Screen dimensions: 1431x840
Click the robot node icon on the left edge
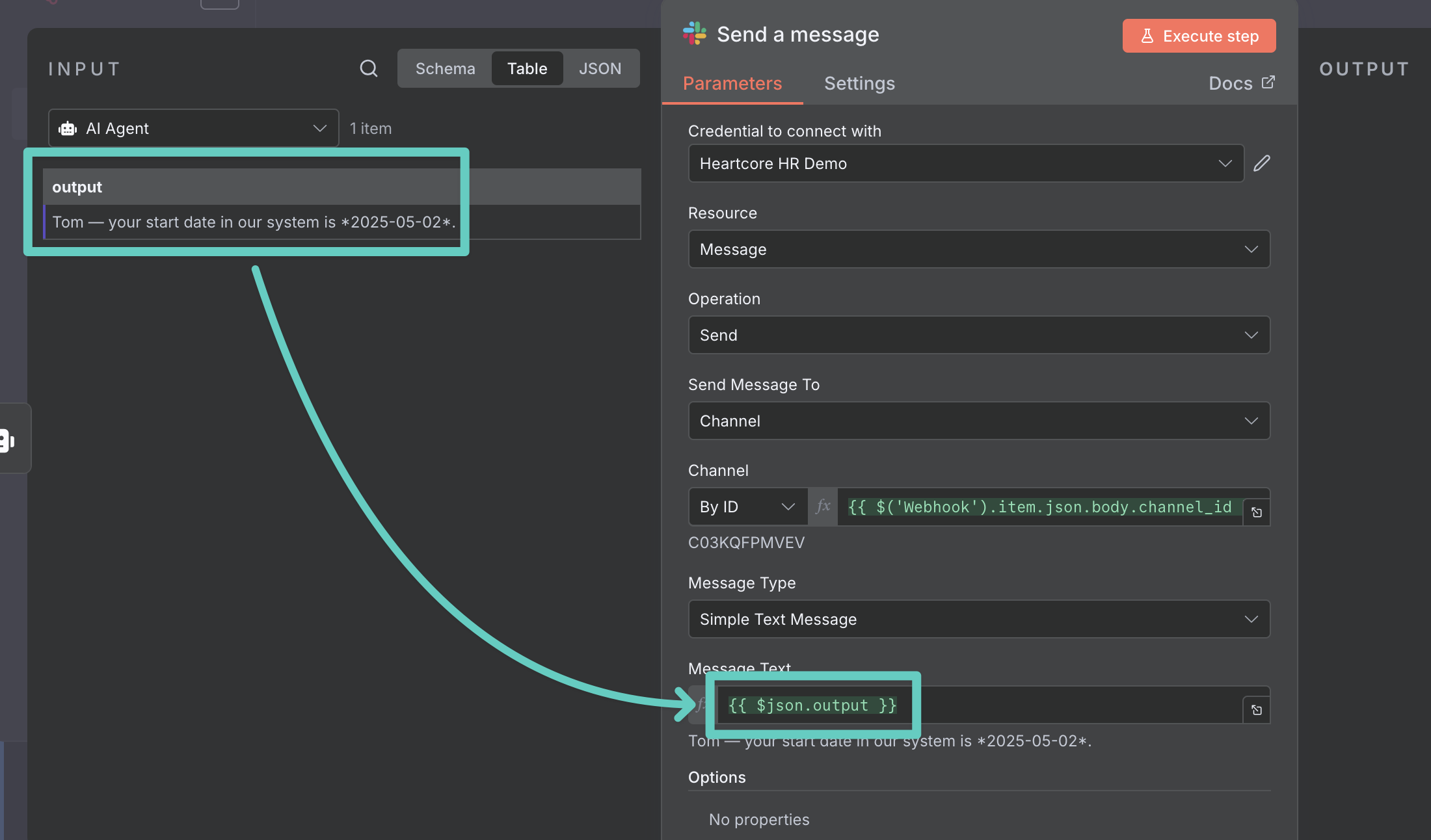[8, 440]
